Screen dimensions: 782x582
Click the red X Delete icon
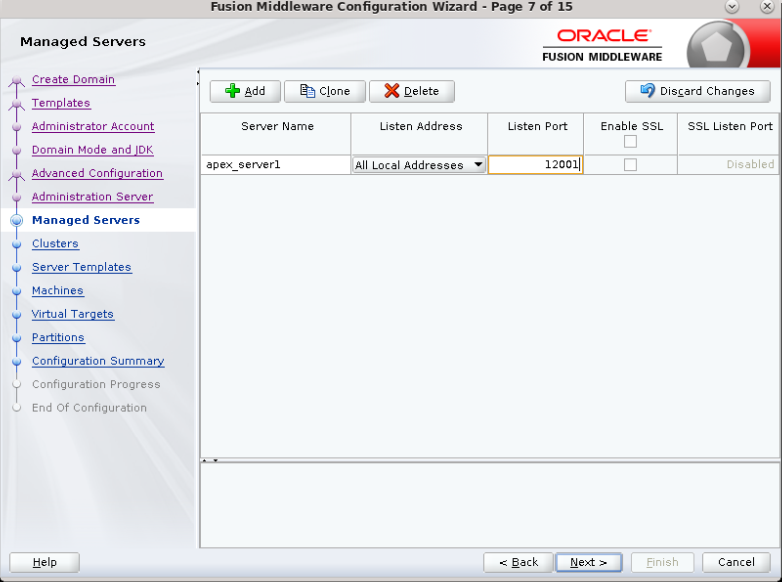(392, 91)
